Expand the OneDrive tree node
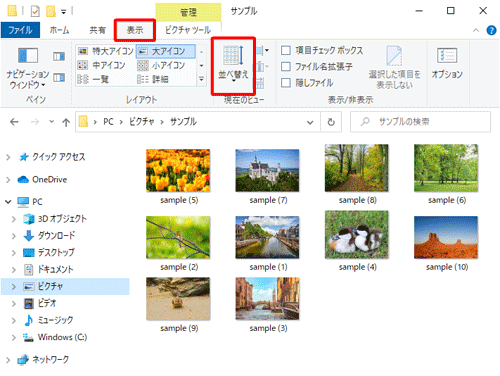500x376 pixels. pyautogui.click(x=8, y=180)
